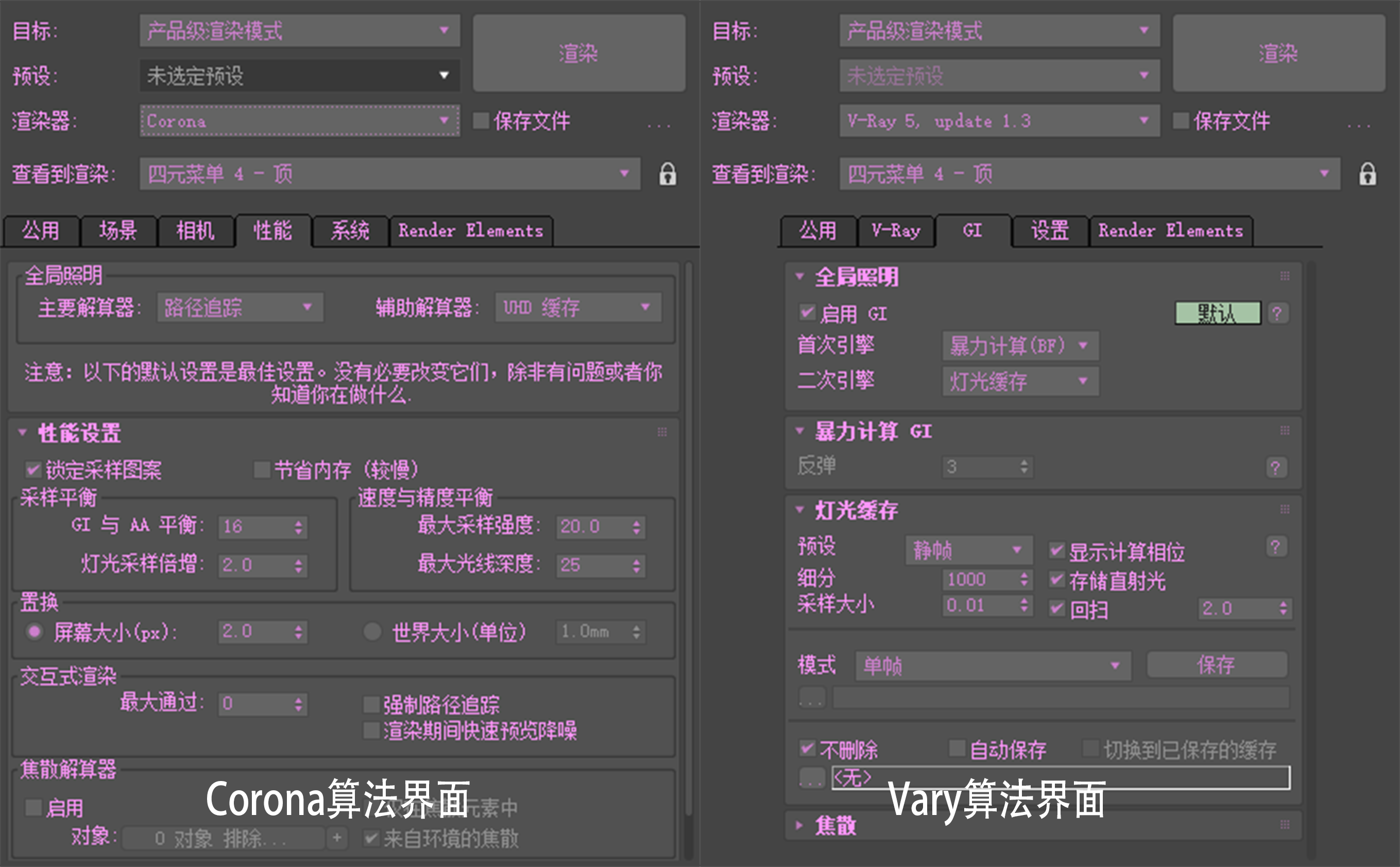Switch to 设置 tab in V-Ray panel
Viewport: 1400px width, 867px height.
pos(1050,231)
